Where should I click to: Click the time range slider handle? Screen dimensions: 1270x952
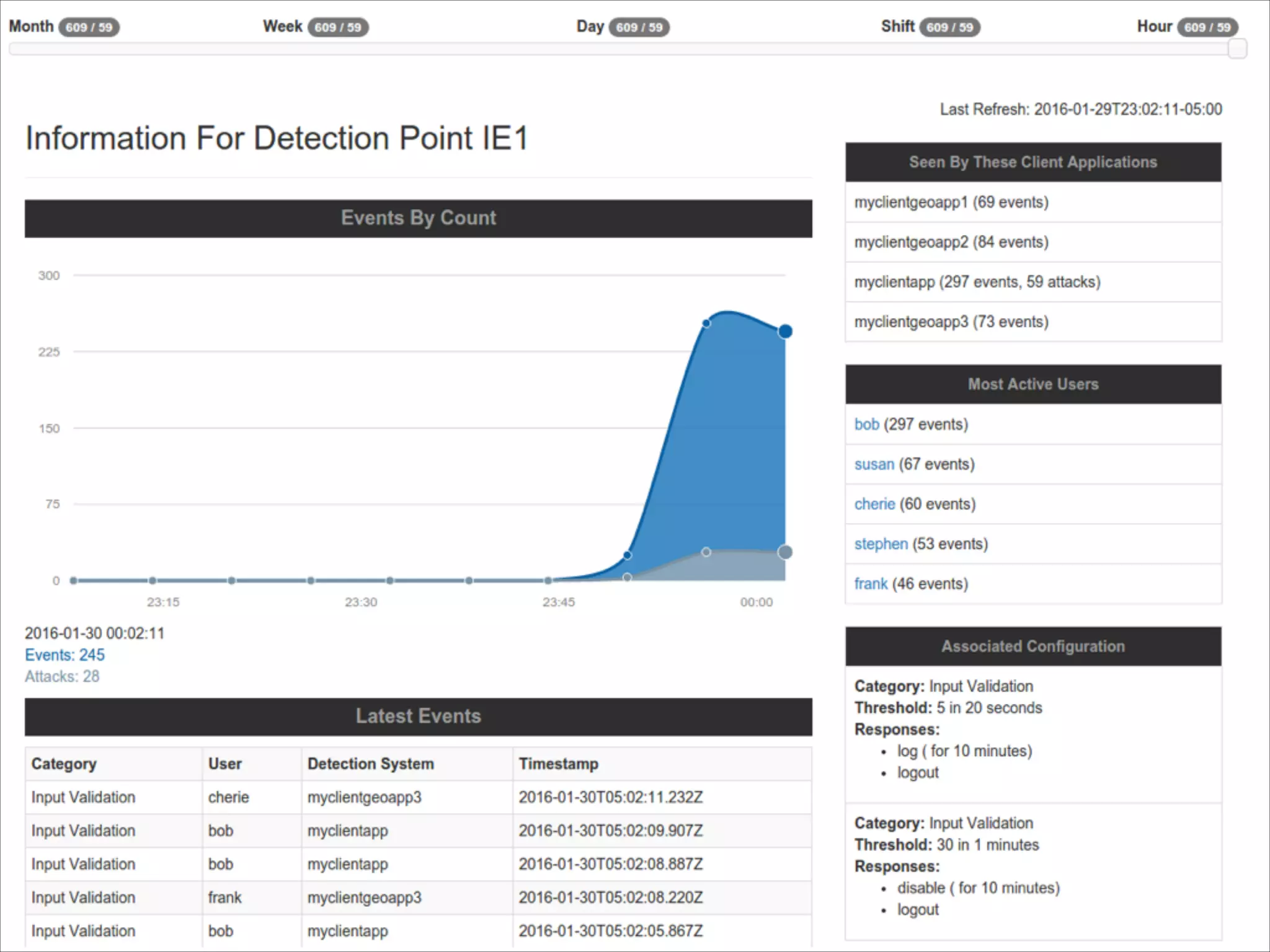point(1237,49)
